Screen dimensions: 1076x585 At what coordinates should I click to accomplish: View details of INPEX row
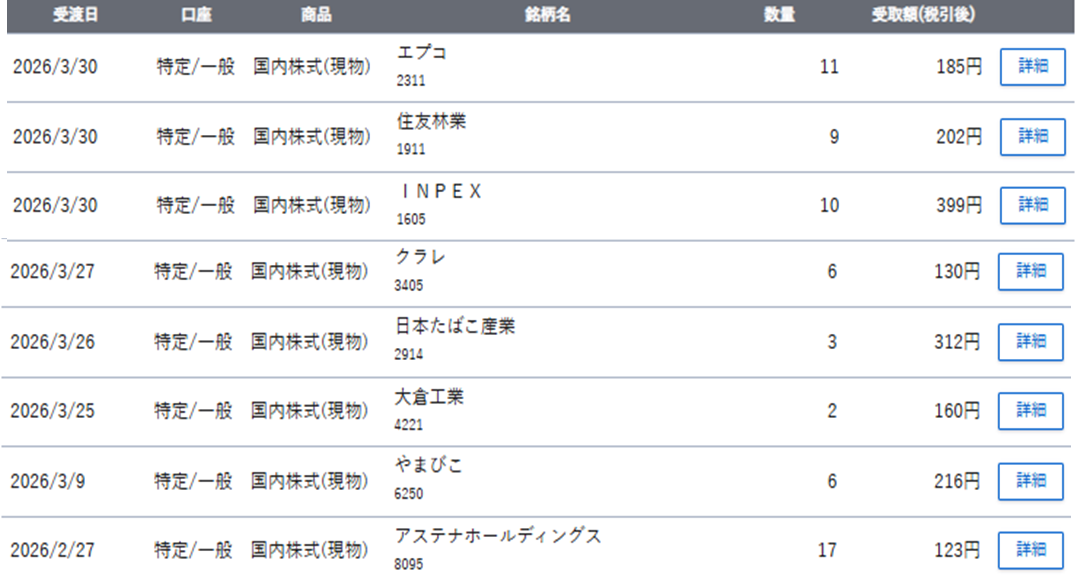1033,205
